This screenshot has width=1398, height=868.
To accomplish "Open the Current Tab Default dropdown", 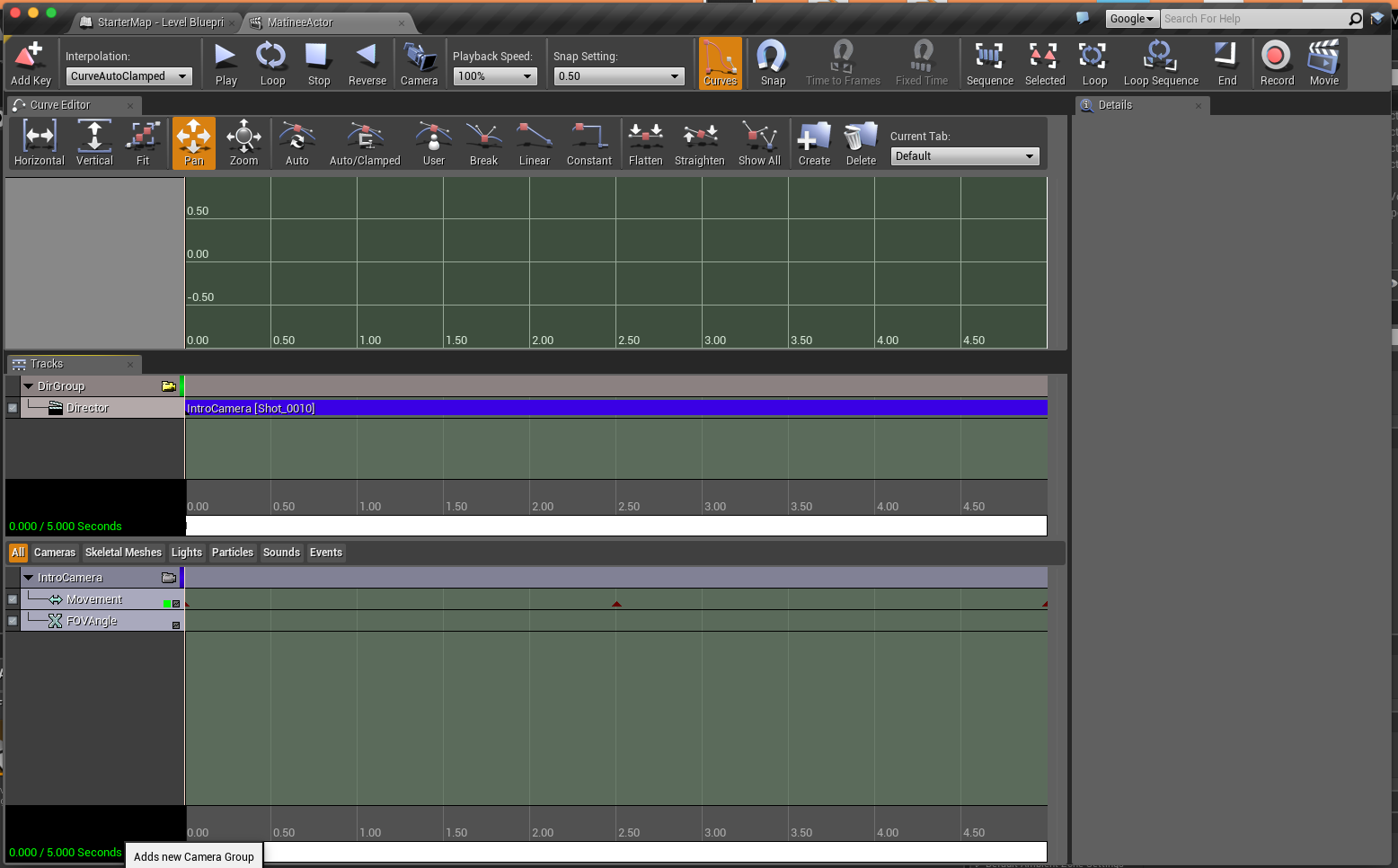I will [x=965, y=156].
